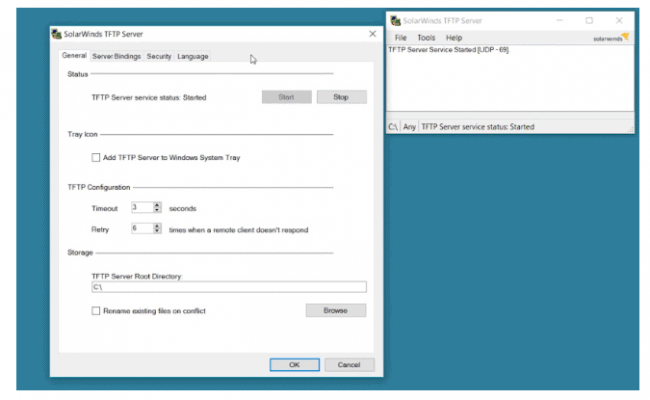
Task: Open the File menu in the main window
Action: [400, 38]
